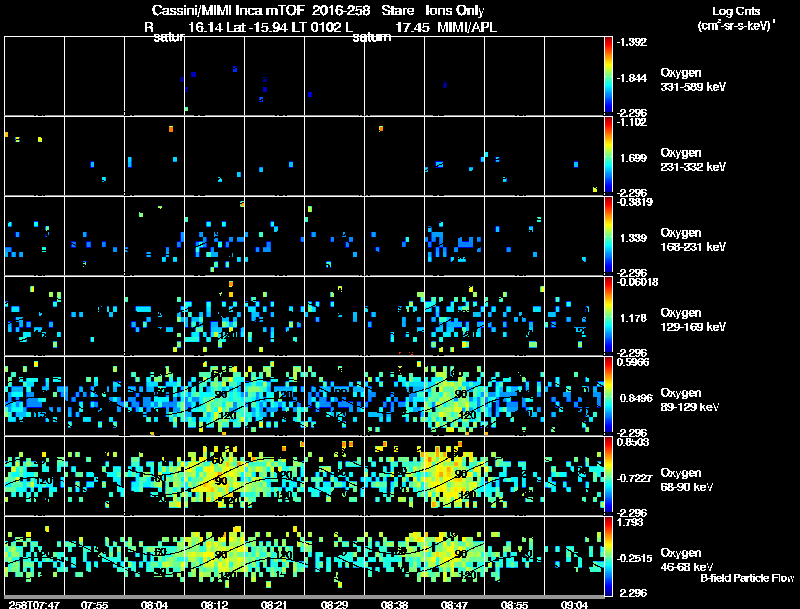The width and height of the screenshot is (800, 609).
Task: Click the Oxygen 89-129 keV color bar
Action: pos(608,396)
